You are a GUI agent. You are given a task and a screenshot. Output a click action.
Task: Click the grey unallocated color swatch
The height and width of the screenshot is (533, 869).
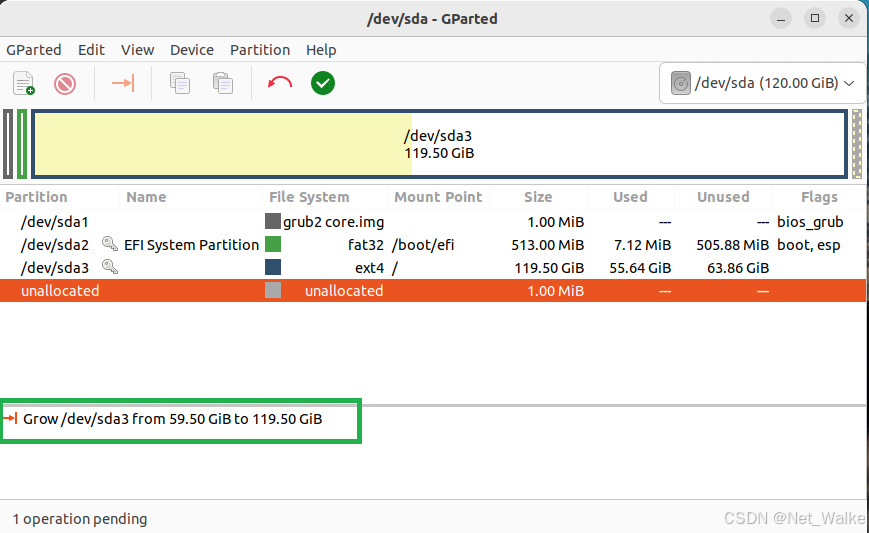(273, 290)
